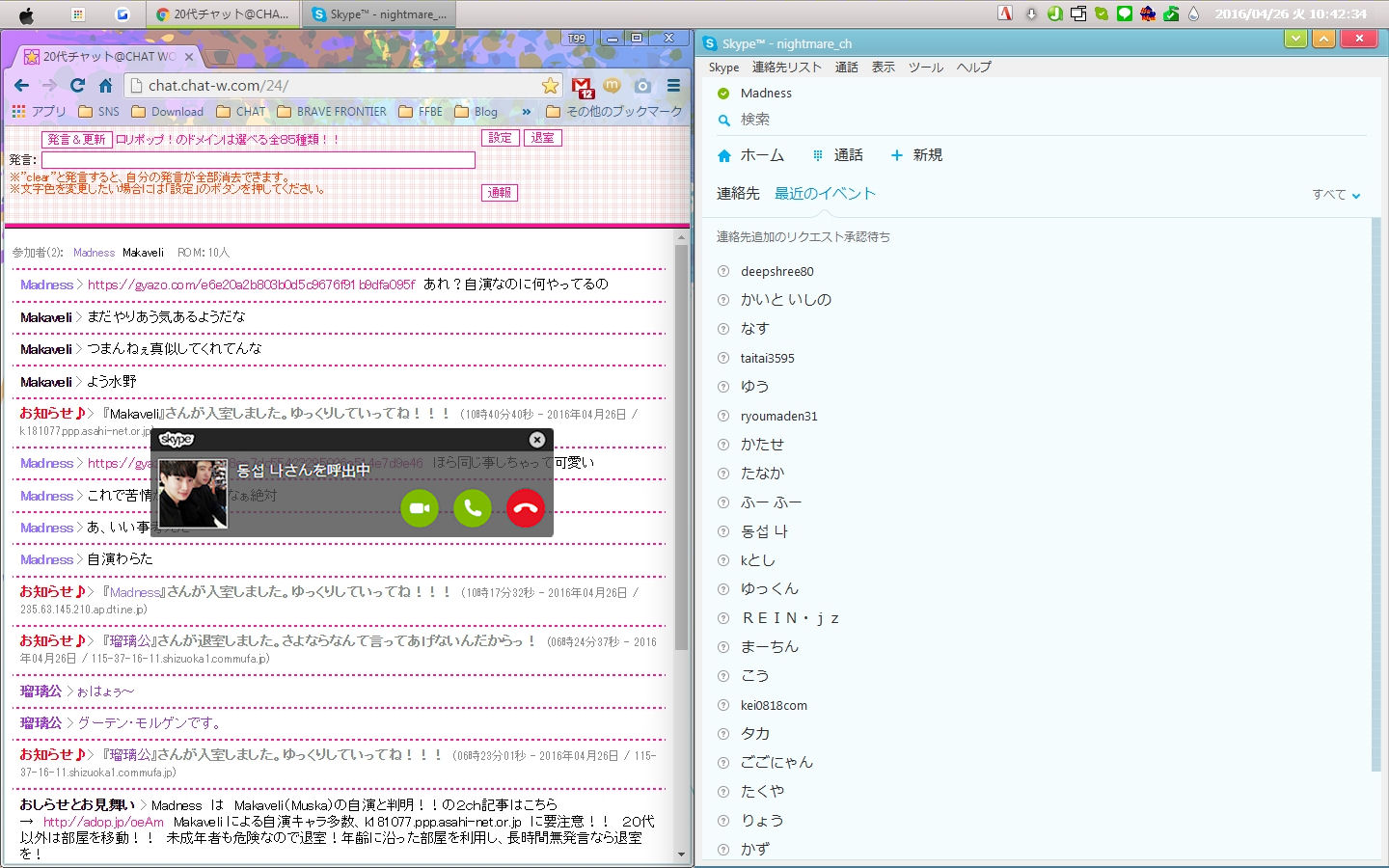Select contact taitai3595

768,359
